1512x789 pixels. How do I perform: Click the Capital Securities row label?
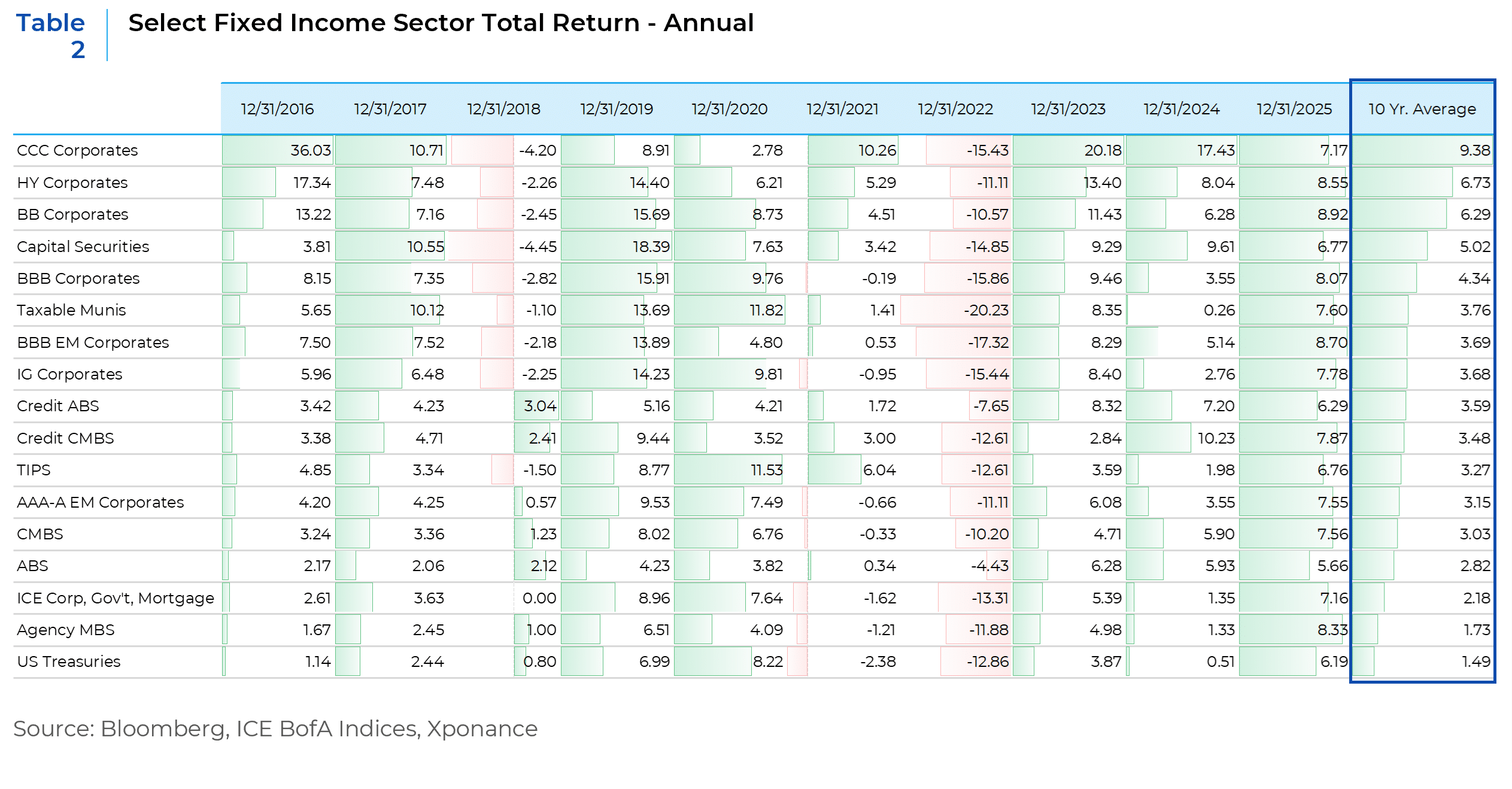83,247
